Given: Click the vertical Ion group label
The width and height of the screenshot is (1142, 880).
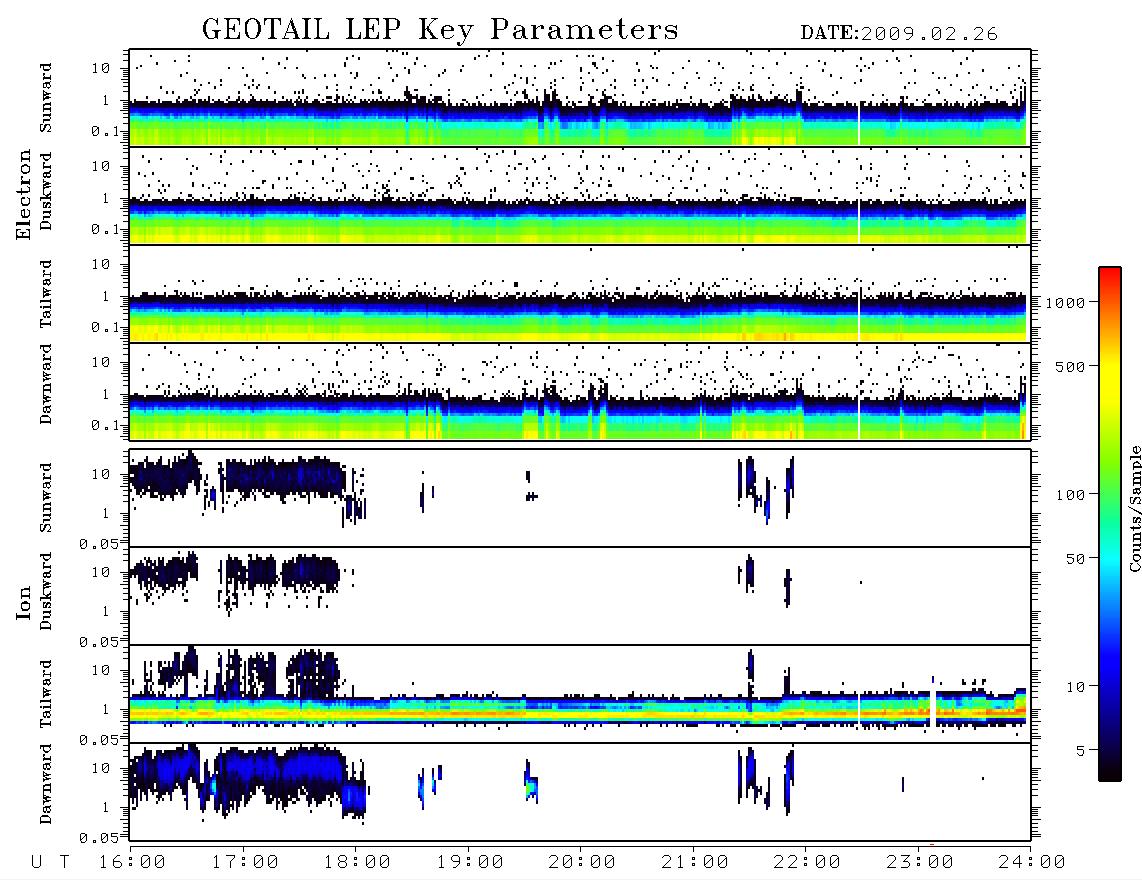Looking at the screenshot, I should click(24, 602).
